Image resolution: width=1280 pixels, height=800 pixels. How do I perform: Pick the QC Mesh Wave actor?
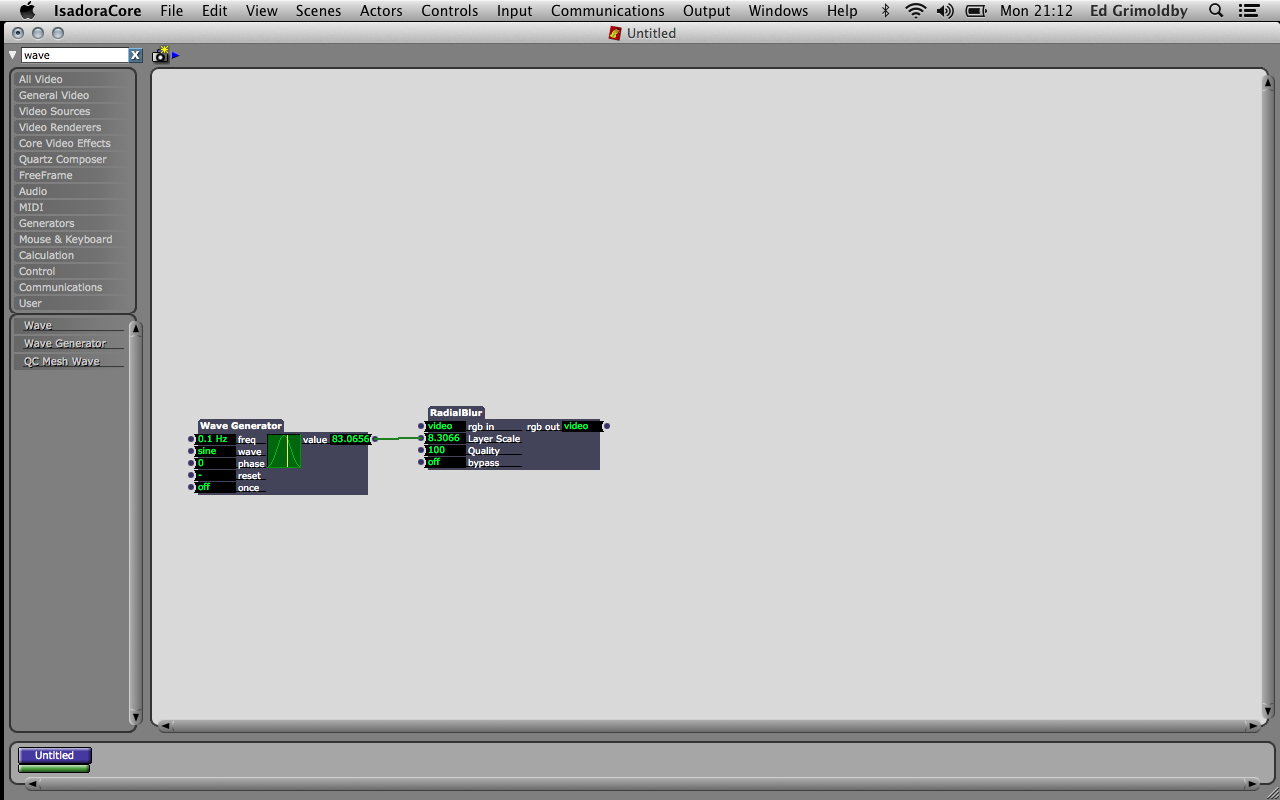pyautogui.click(x=70, y=361)
